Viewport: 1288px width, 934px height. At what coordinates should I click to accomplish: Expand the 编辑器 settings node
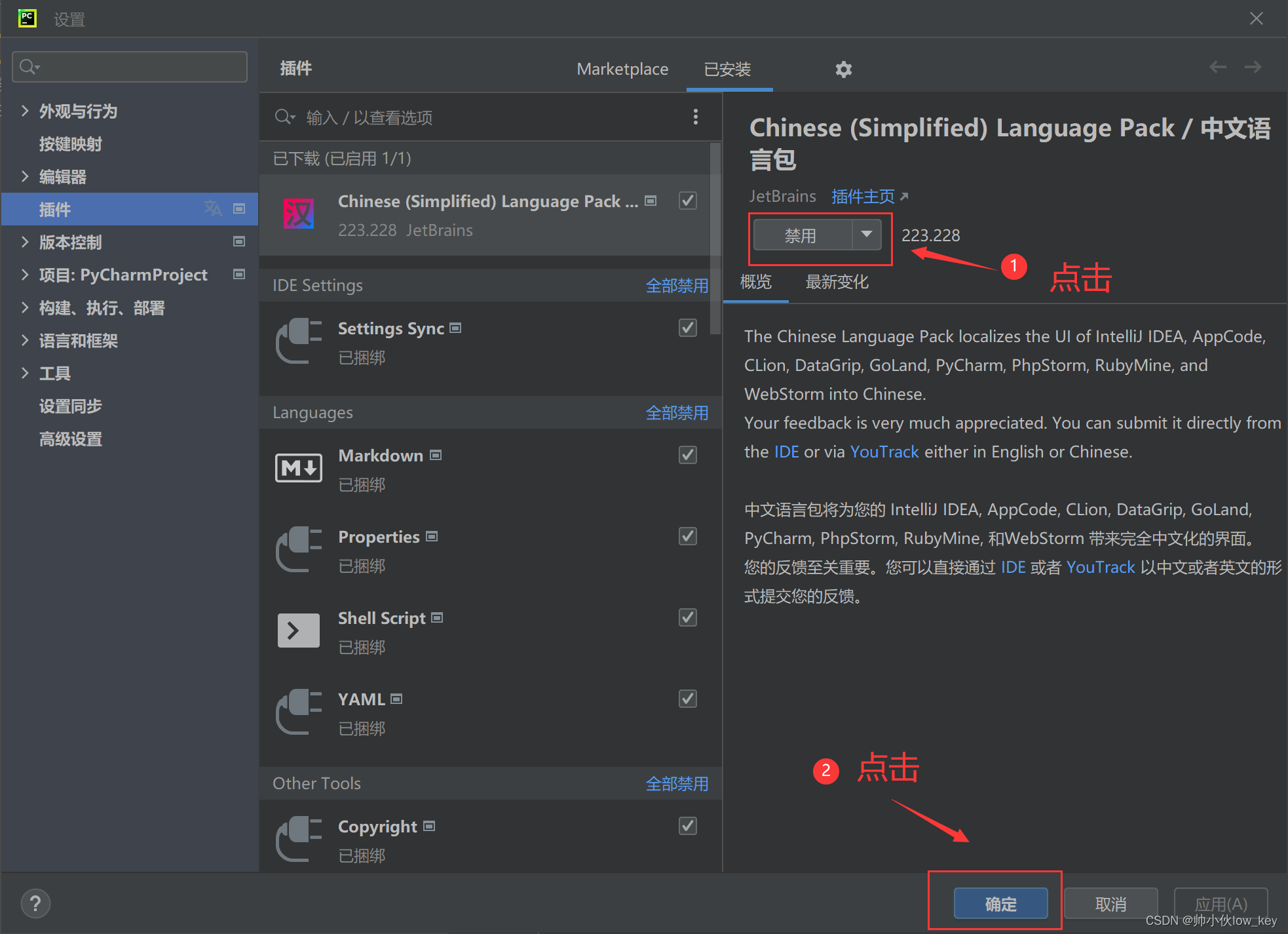25,176
